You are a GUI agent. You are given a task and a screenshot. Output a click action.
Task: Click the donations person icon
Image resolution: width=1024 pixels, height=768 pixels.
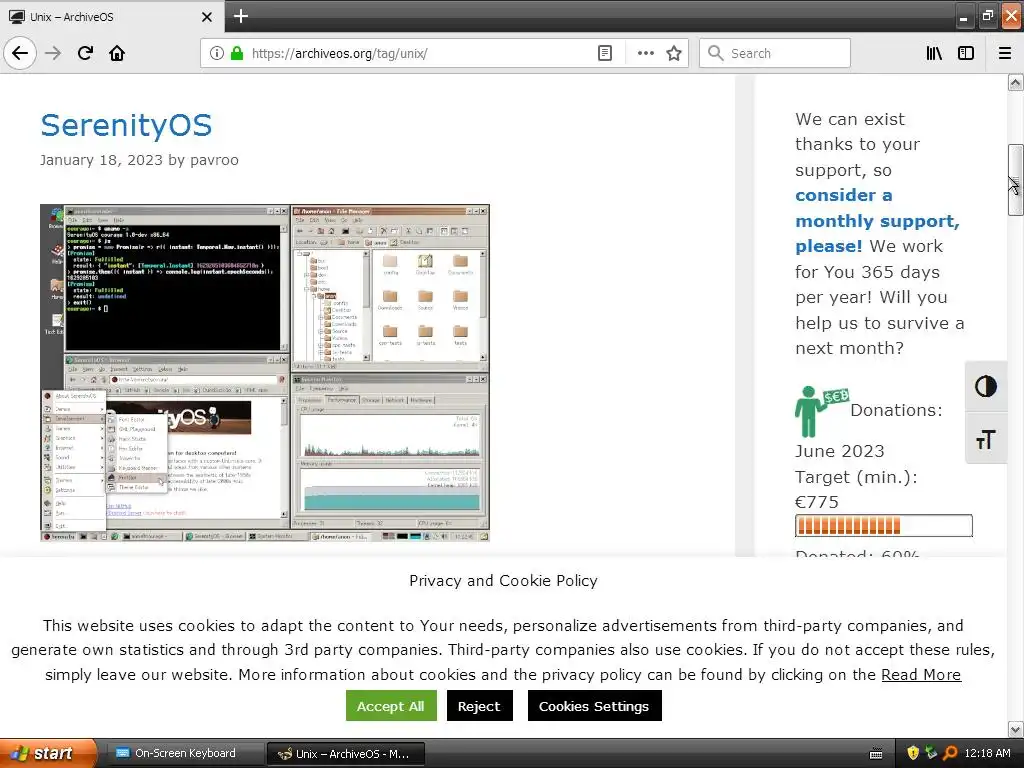coord(820,411)
